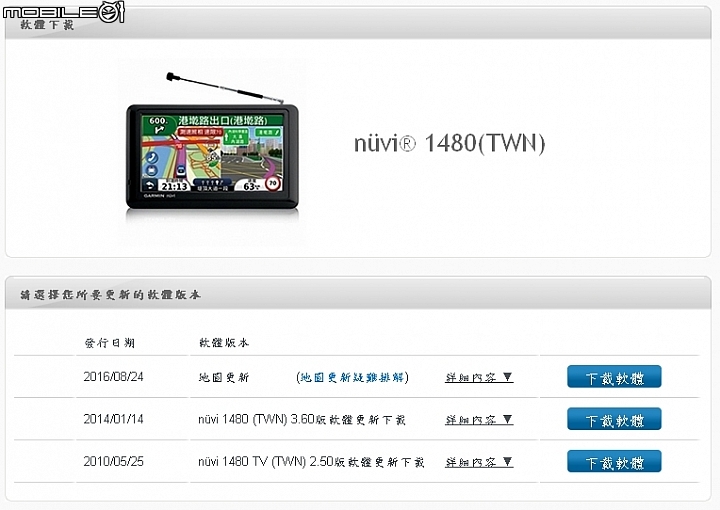Click the nüvi® 1480(TWN) product title
Screen dimensions: 720x510
pos(450,143)
